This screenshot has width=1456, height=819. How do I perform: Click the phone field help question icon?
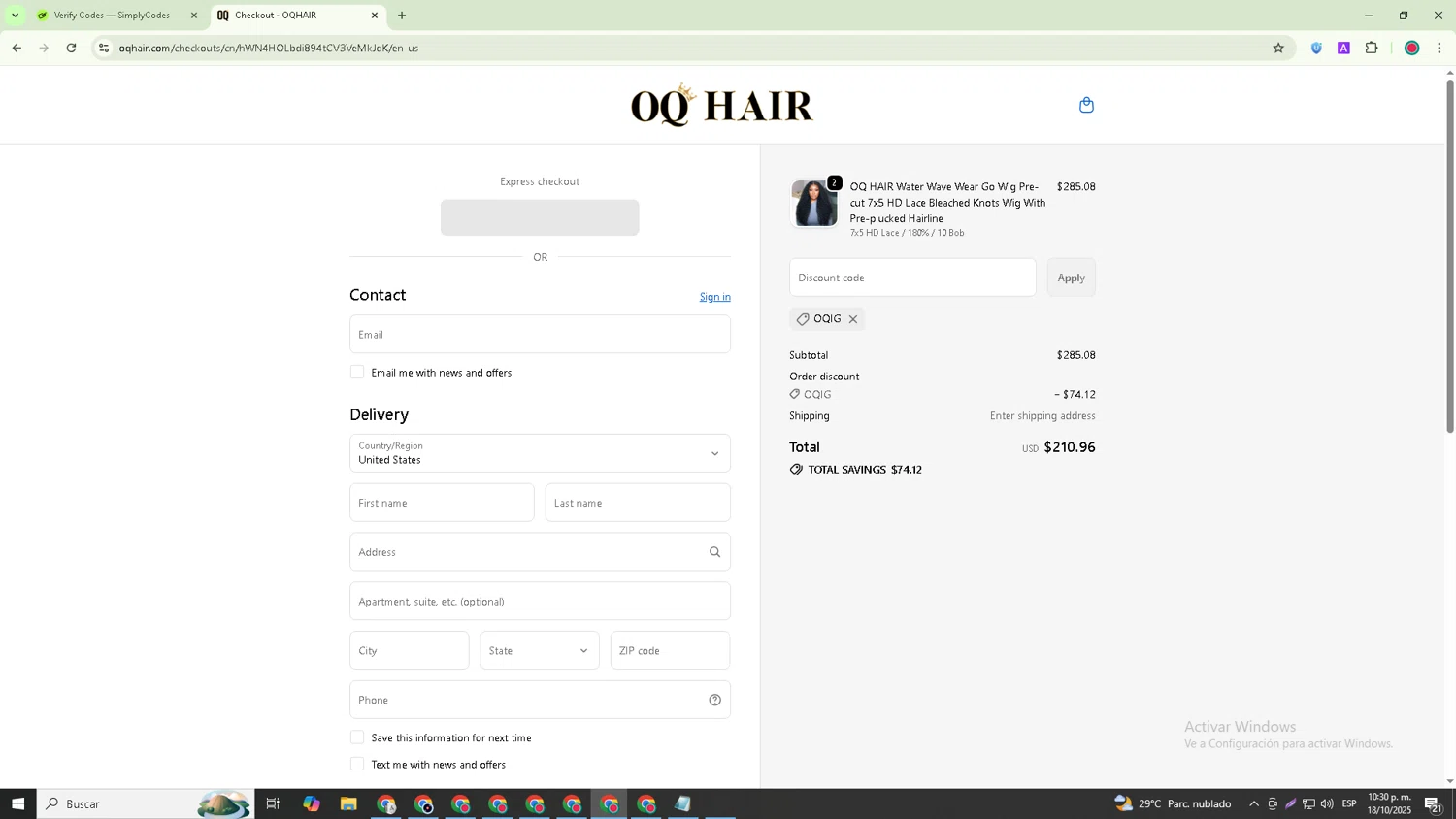click(714, 700)
